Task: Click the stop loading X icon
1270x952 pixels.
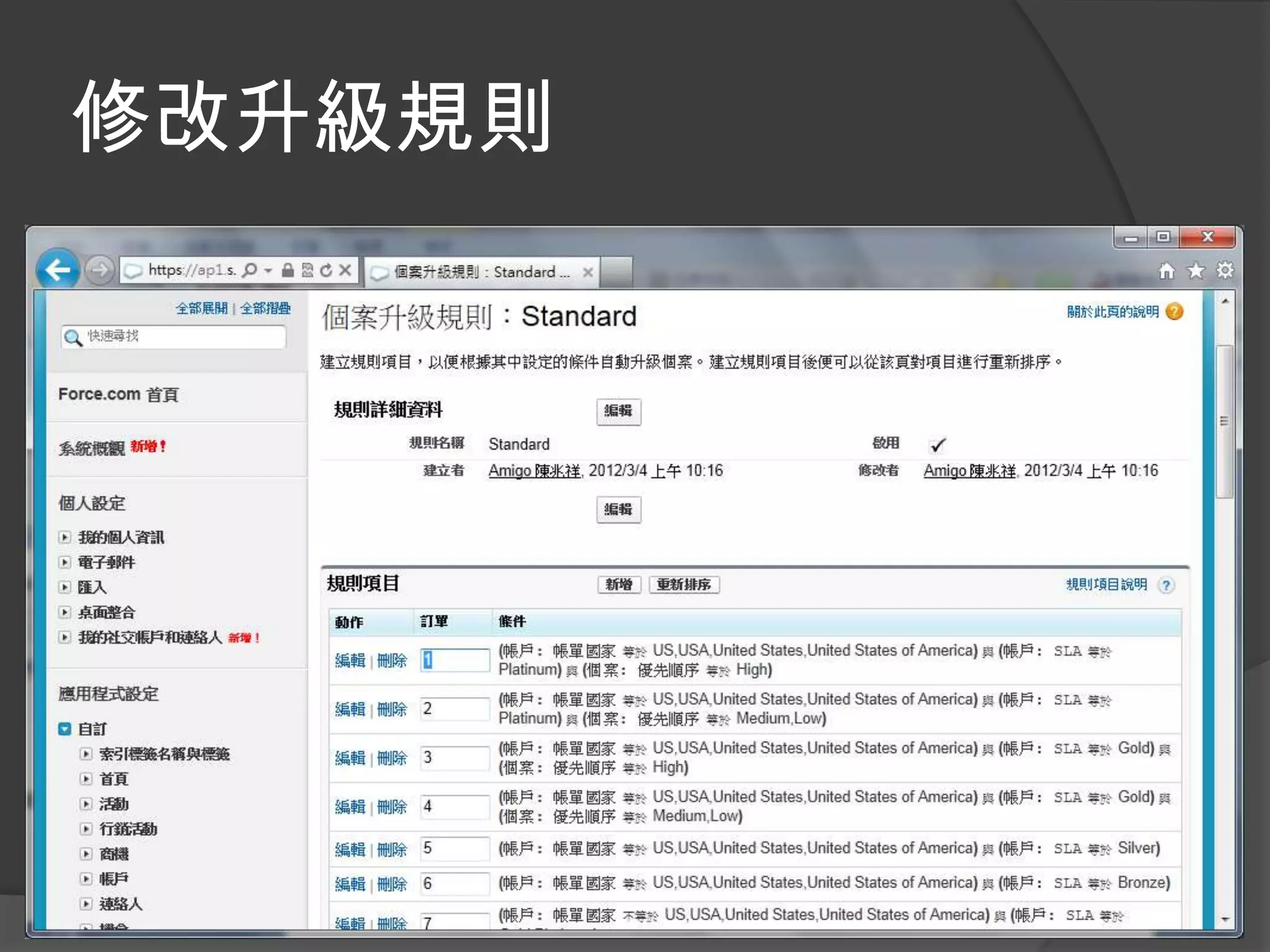Action: coord(345,270)
